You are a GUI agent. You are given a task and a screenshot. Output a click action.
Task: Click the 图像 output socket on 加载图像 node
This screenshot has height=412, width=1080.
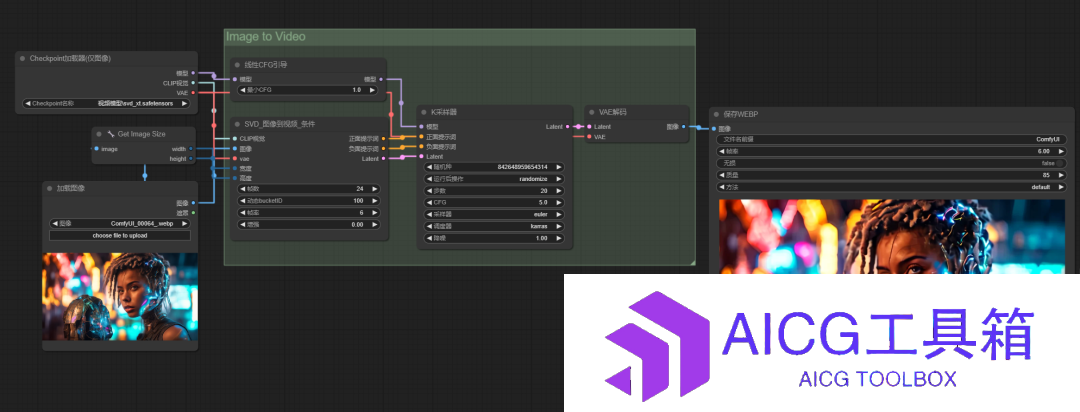click(193, 203)
